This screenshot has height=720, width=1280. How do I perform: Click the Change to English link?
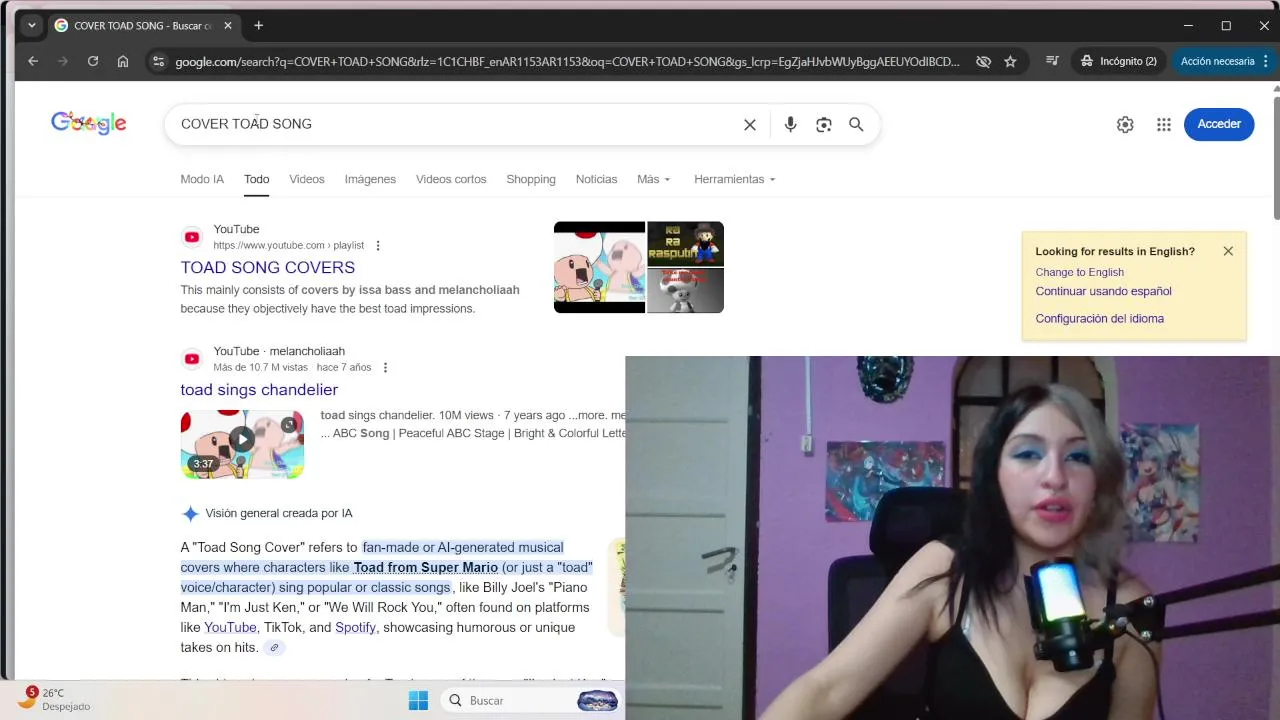tap(1080, 272)
